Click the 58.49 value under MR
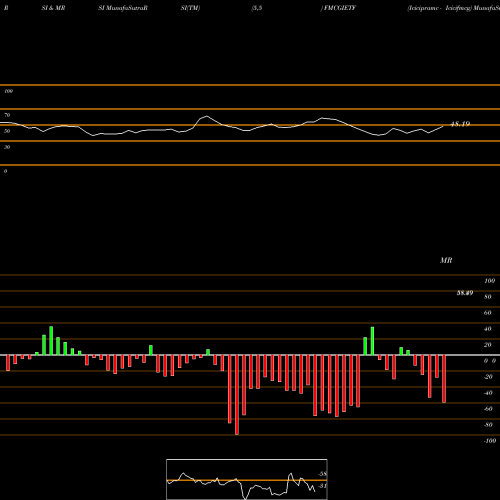Screen dimensions: 500x500 click(465, 293)
